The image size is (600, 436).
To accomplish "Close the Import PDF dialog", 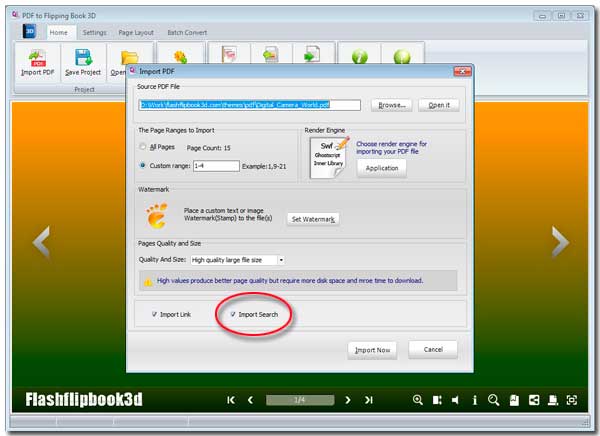I will (462, 72).
